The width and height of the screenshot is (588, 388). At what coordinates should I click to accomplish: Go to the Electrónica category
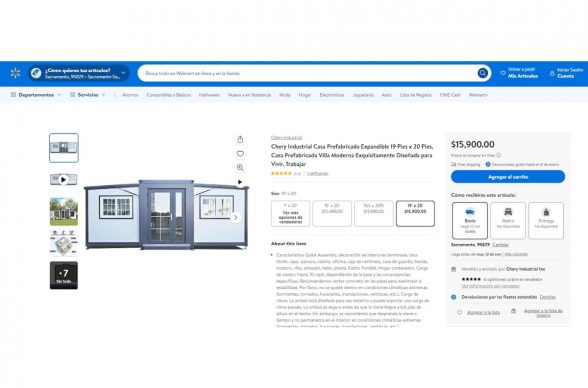[x=332, y=95]
